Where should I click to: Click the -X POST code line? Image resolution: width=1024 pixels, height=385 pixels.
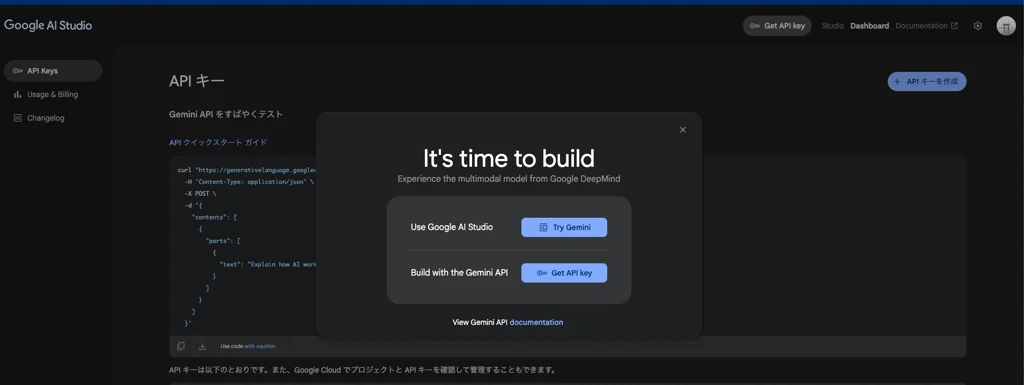point(200,194)
